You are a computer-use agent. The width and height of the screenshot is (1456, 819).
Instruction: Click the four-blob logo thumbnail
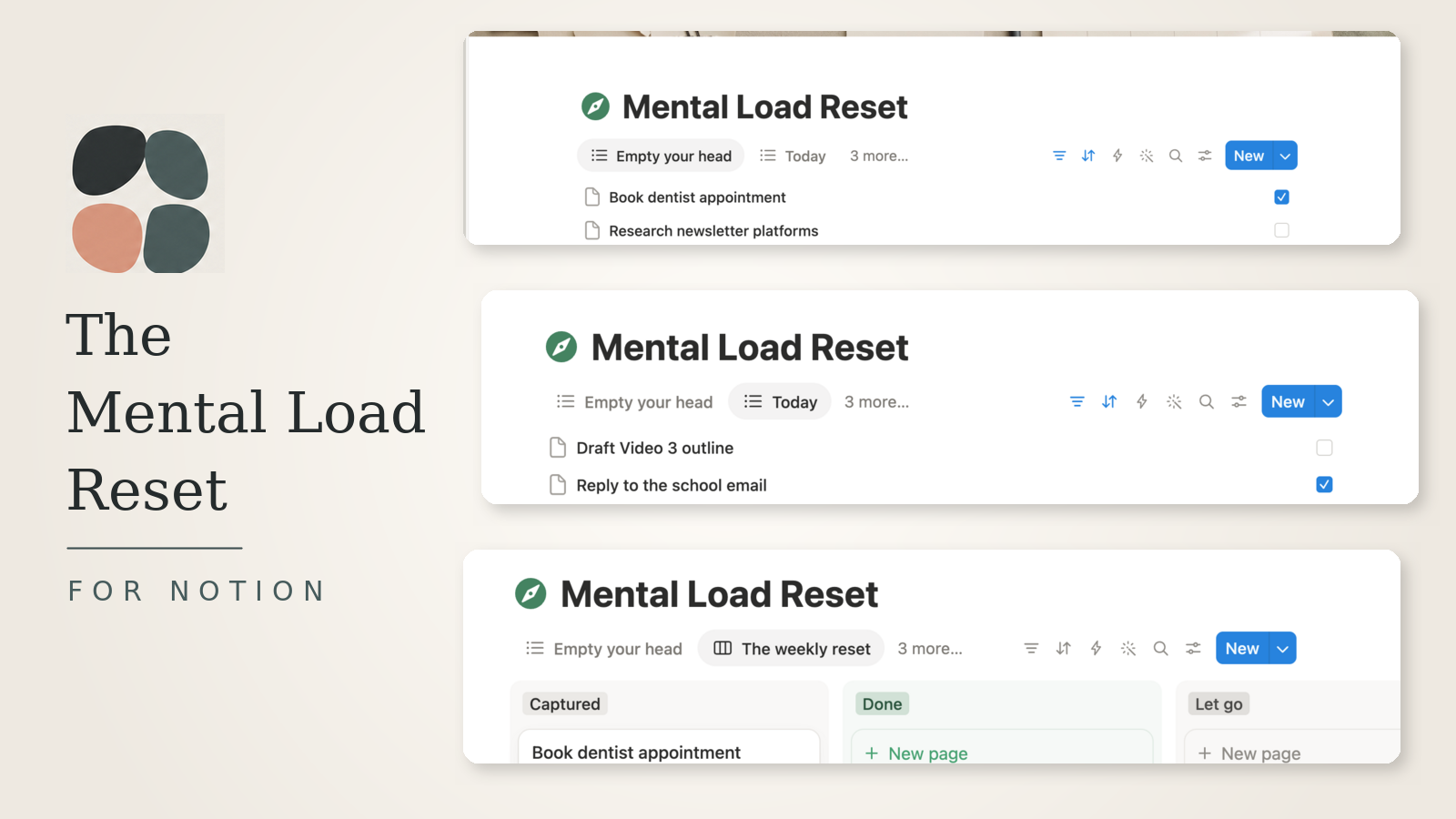click(x=146, y=193)
